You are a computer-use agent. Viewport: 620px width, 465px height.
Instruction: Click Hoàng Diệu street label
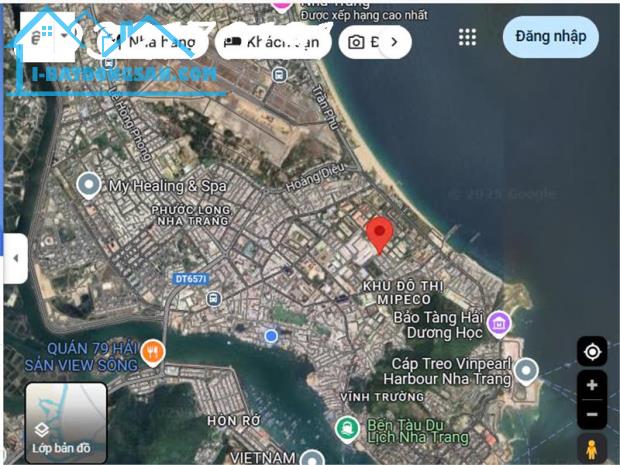(x=315, y=178)
